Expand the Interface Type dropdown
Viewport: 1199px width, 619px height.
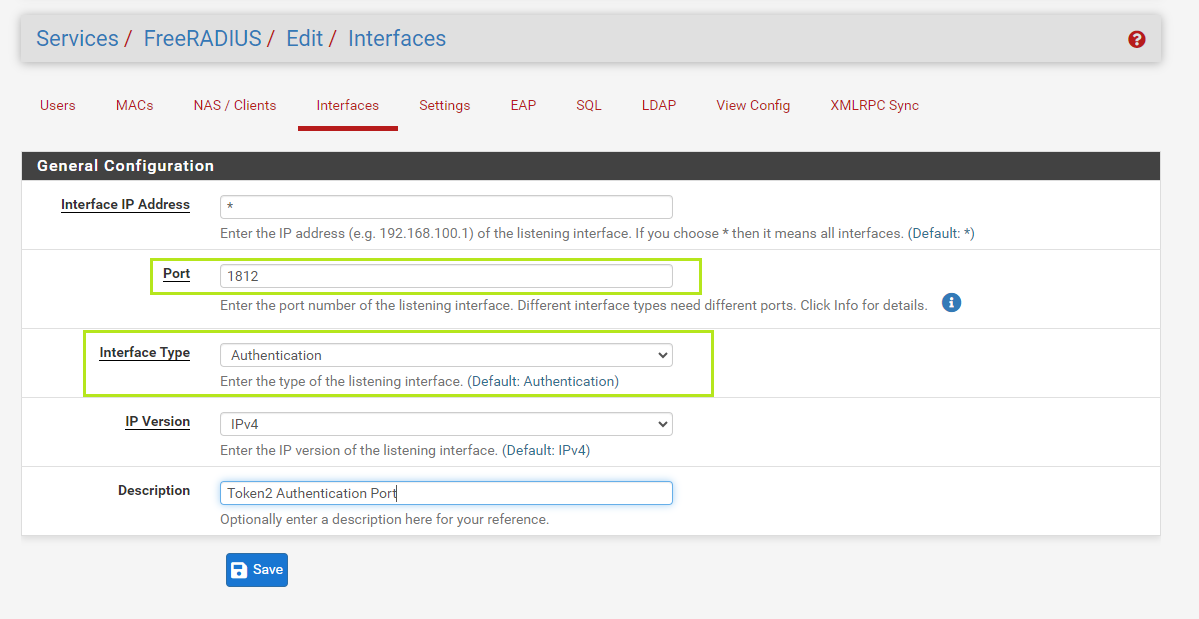tap(447, 355)
